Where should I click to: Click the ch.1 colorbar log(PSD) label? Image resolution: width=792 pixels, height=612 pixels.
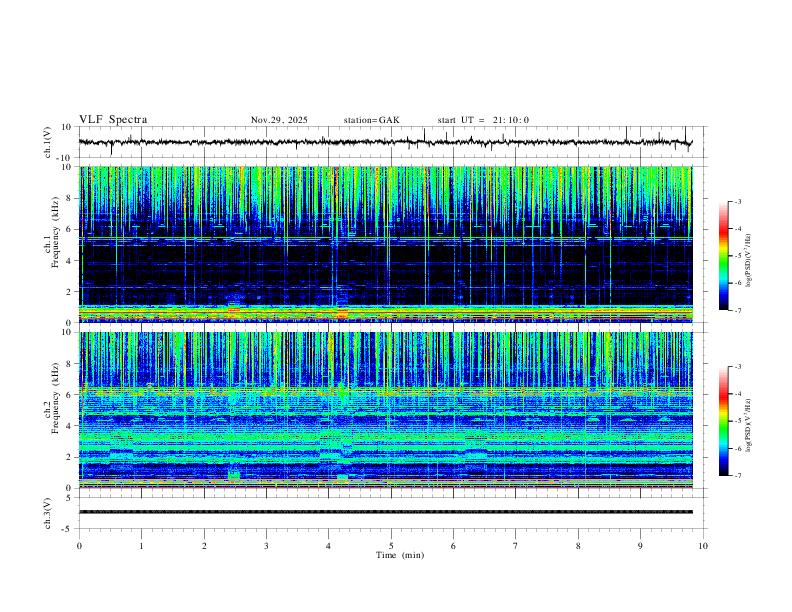[749, 260]
